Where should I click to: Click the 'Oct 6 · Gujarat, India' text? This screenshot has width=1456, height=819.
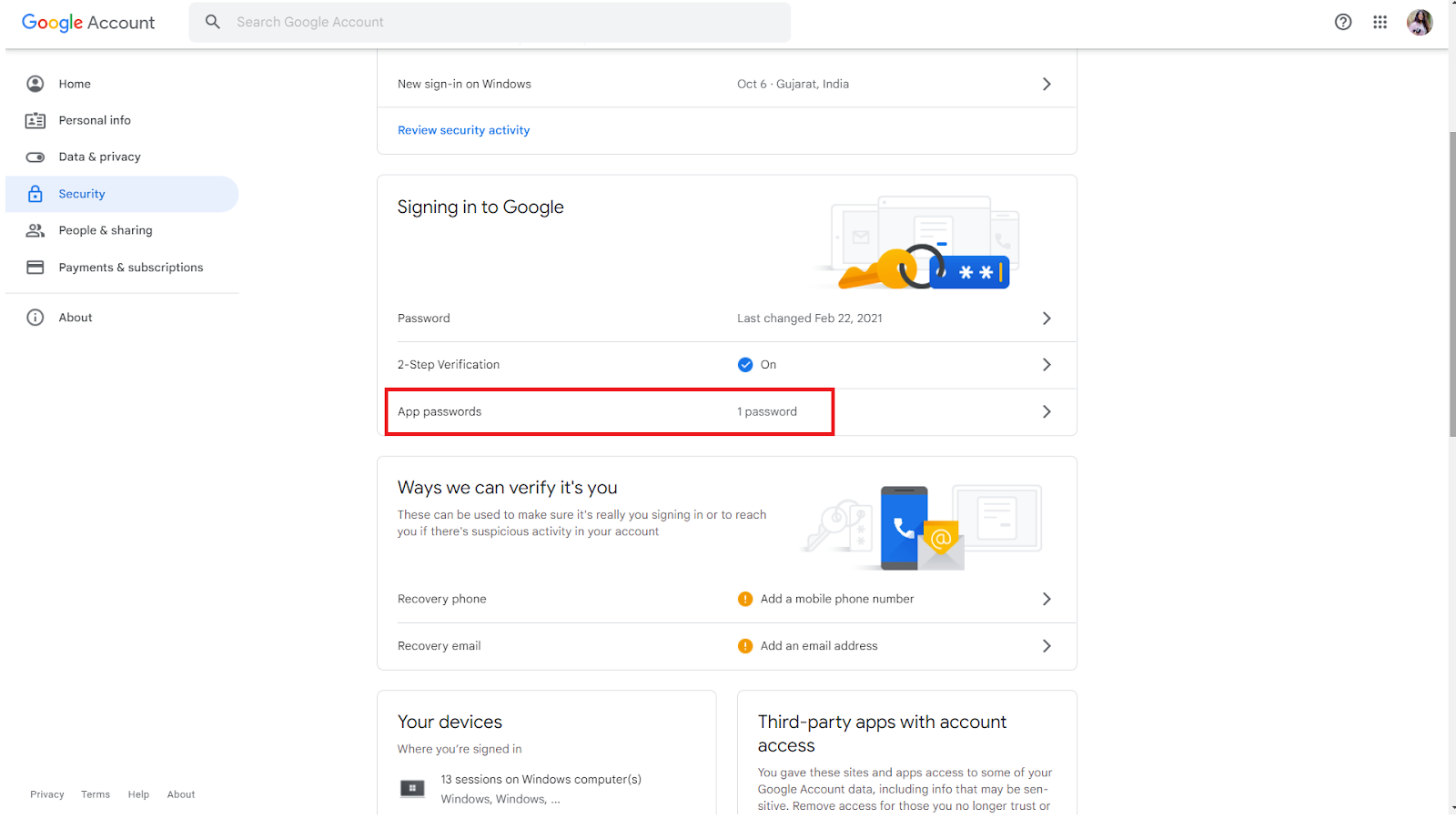pyautogui.click(x=794, y=84)
